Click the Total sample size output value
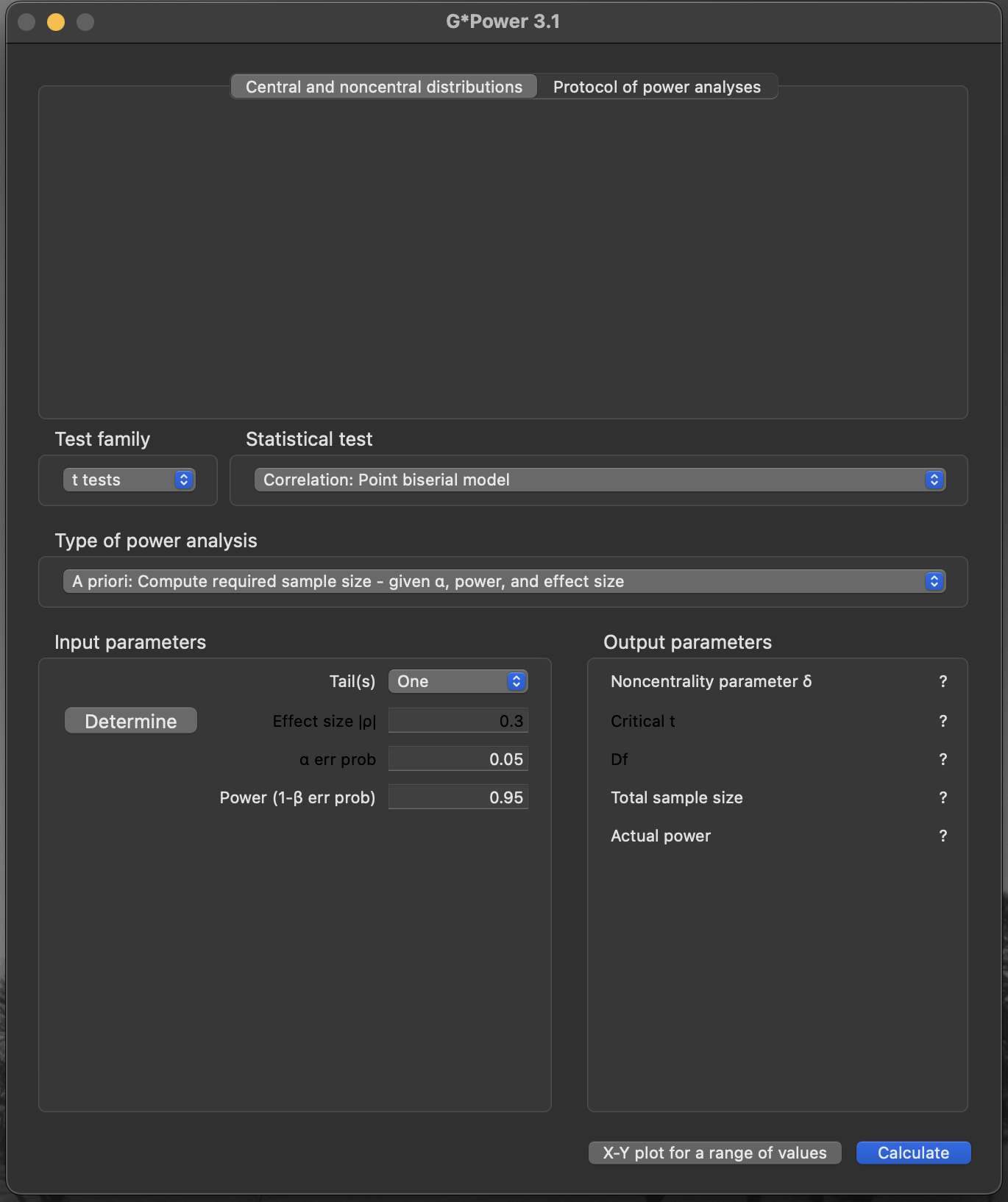1008x1202 pixels. point(943,797)
